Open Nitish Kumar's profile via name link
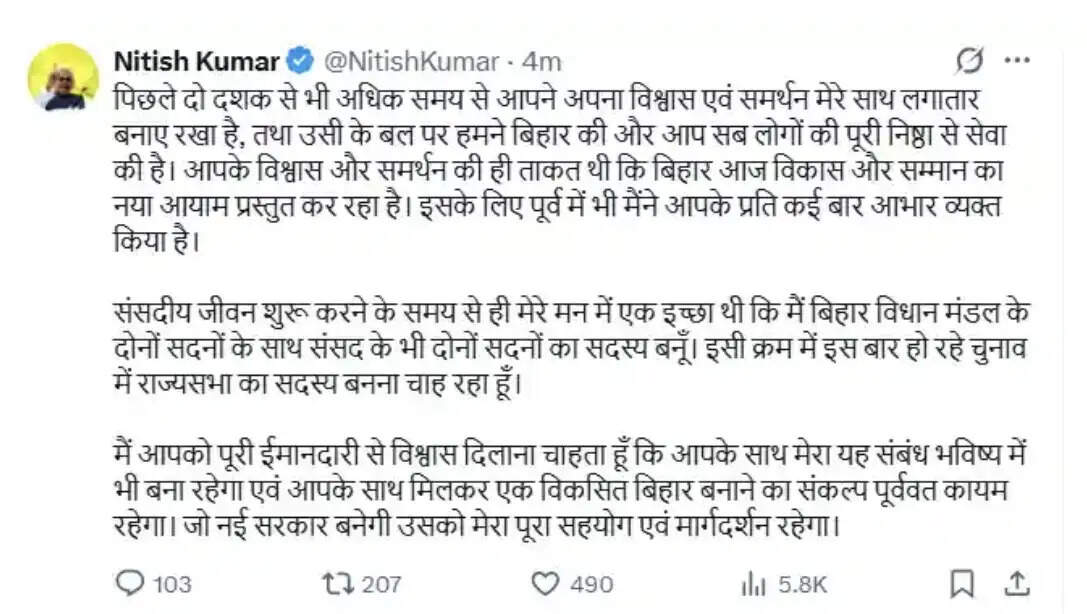Screen dimensions: 1087x614 pos(195,59)
